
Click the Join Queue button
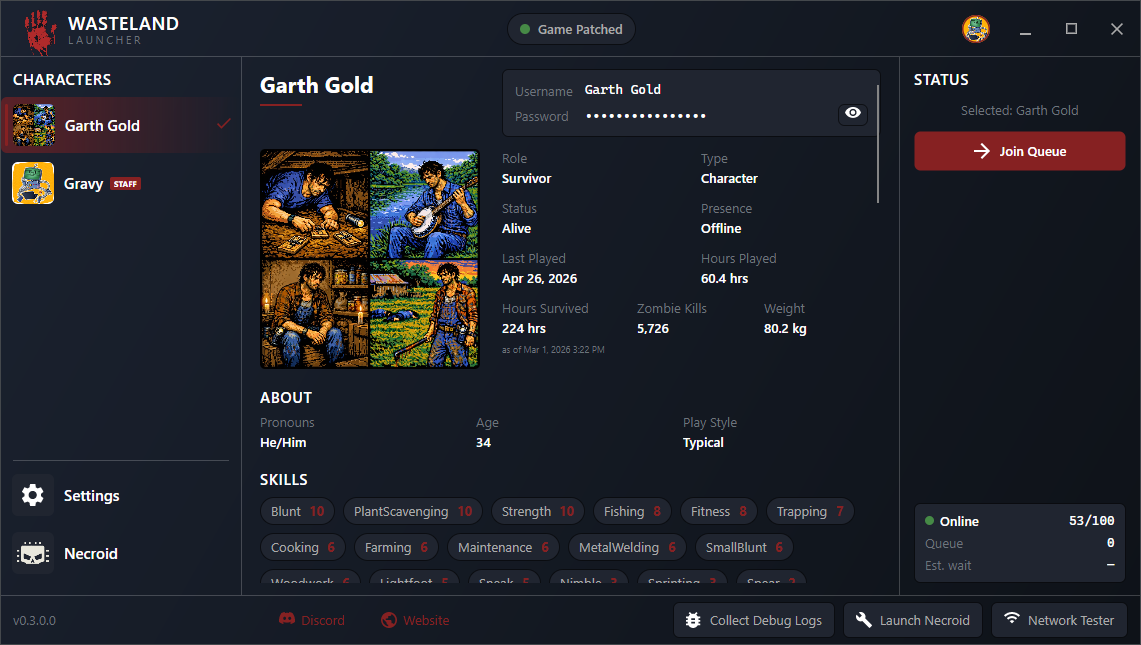point(1019,151)
